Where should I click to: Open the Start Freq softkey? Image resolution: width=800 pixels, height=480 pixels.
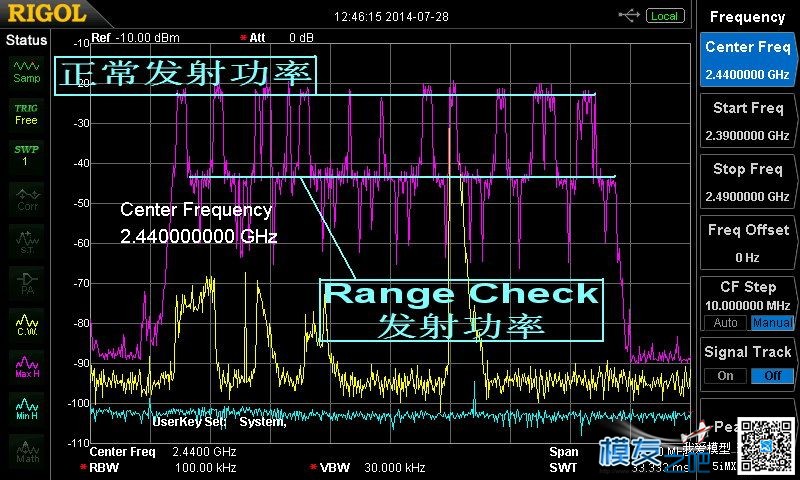(747, 120)
